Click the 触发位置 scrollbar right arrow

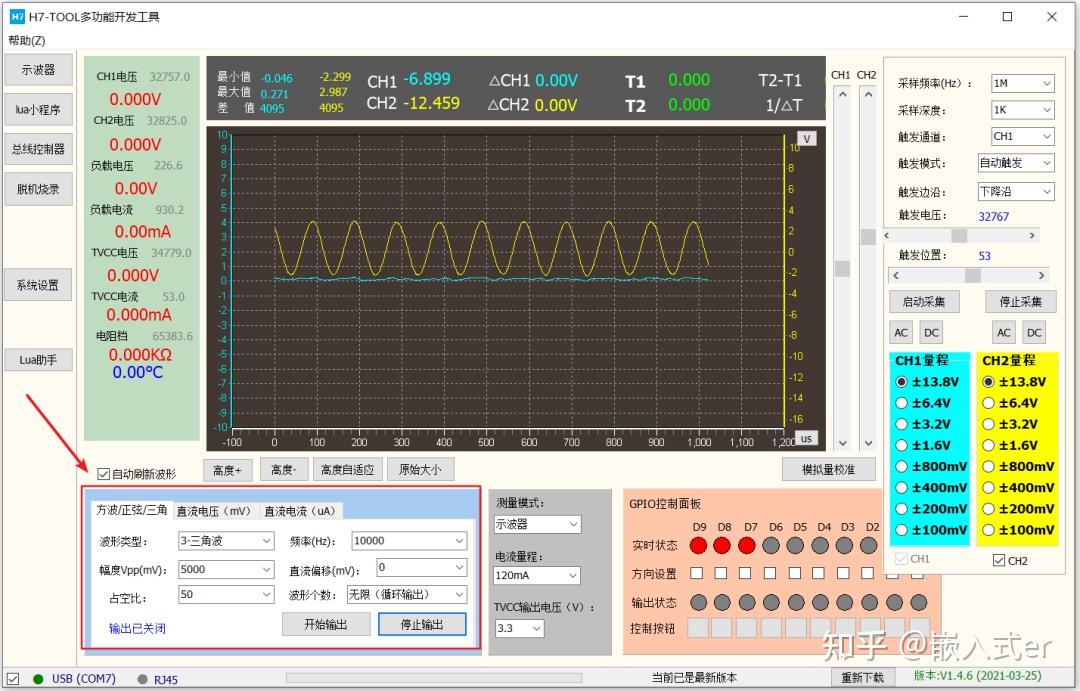tap(1041, 275)
